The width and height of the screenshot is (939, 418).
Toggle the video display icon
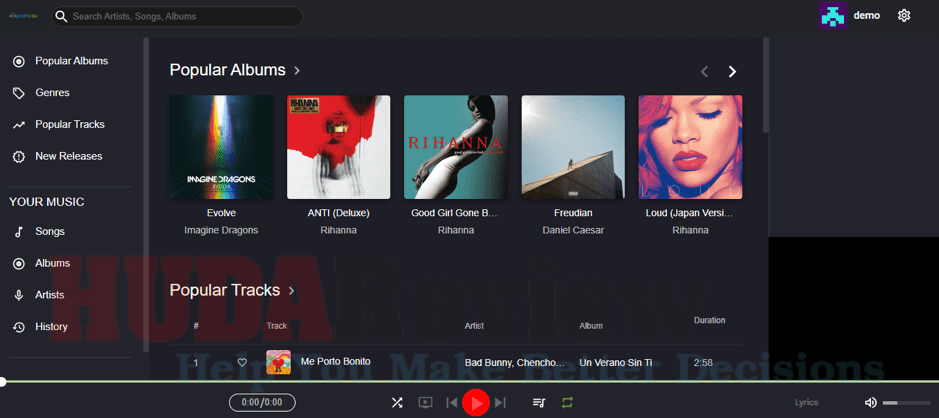425,403
